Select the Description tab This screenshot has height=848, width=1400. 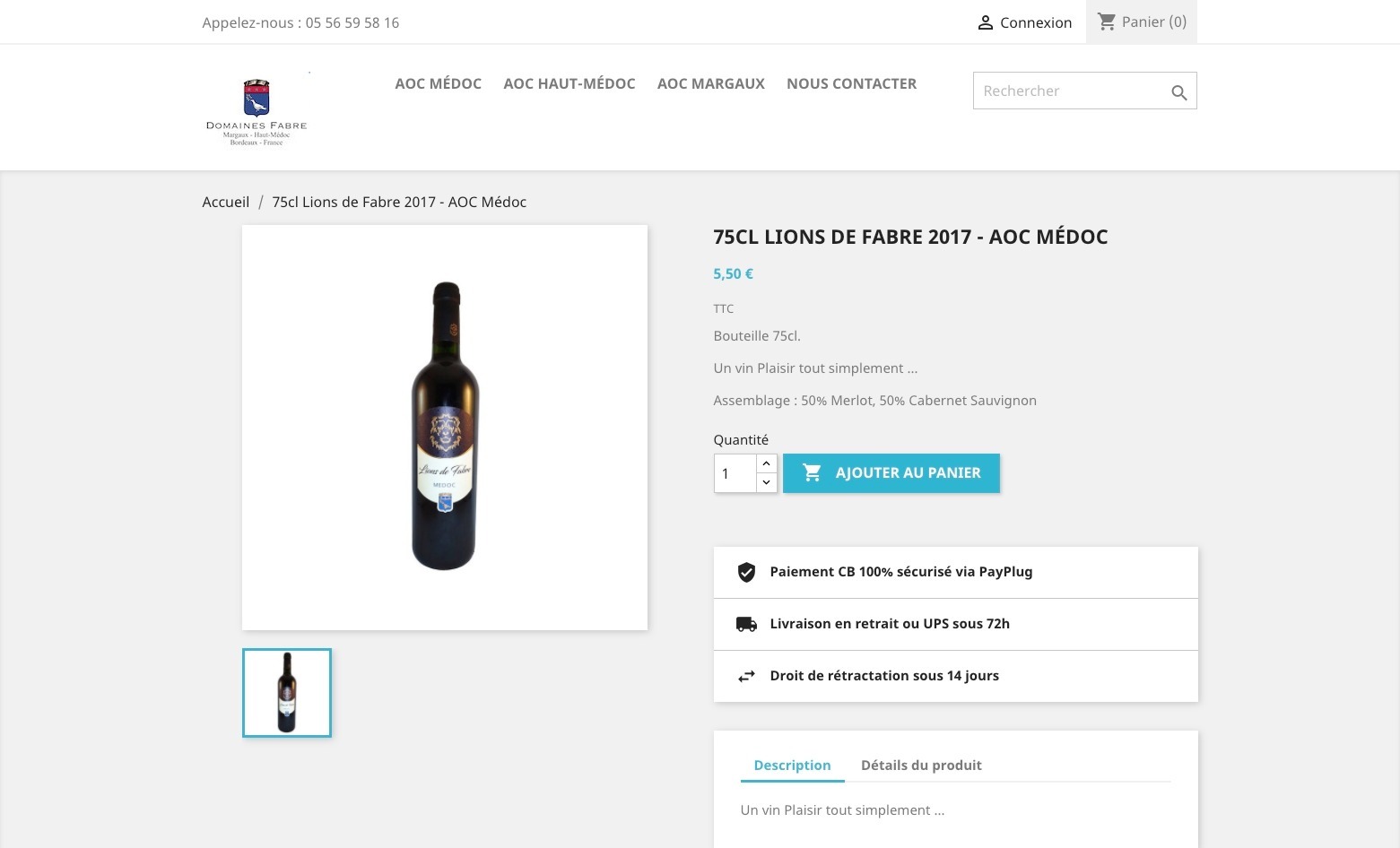pos(792,765)
